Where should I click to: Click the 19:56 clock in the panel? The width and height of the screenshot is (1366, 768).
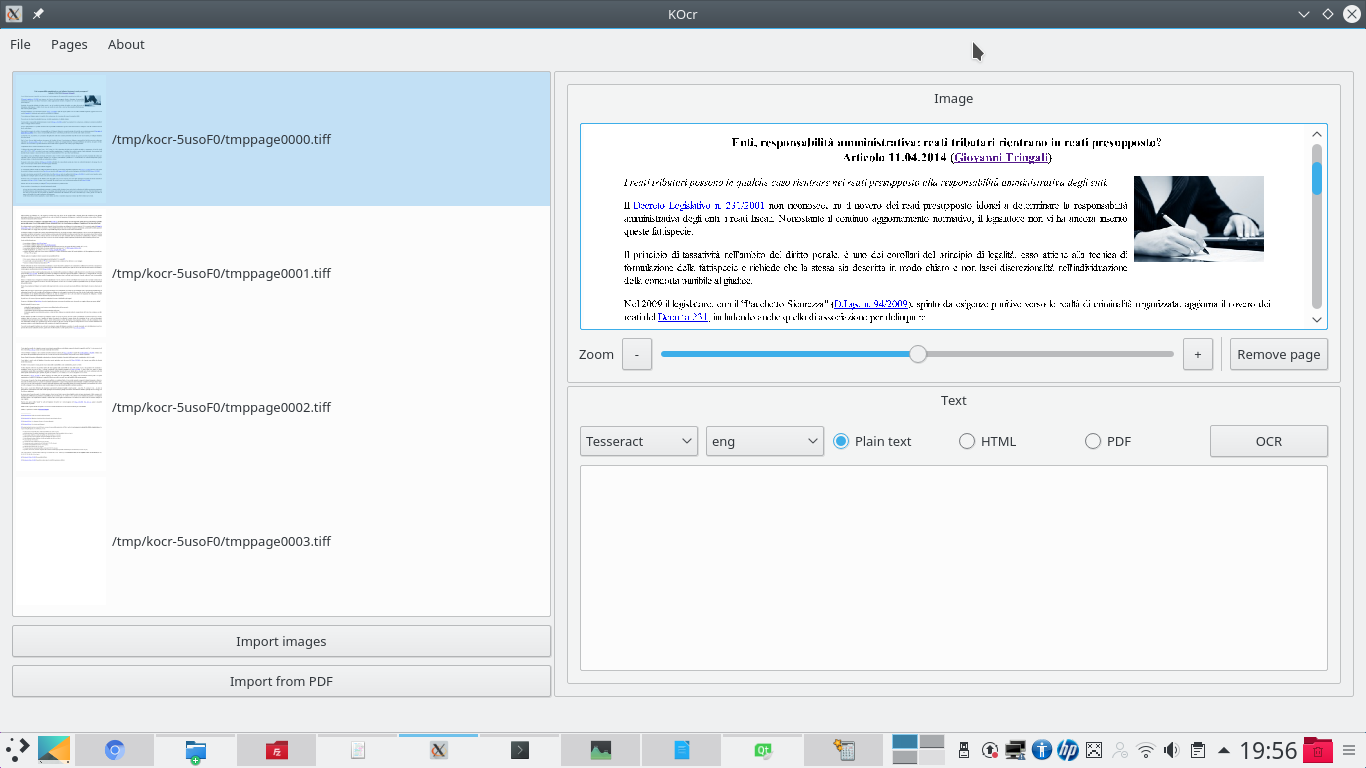(x=1268, y=750)
